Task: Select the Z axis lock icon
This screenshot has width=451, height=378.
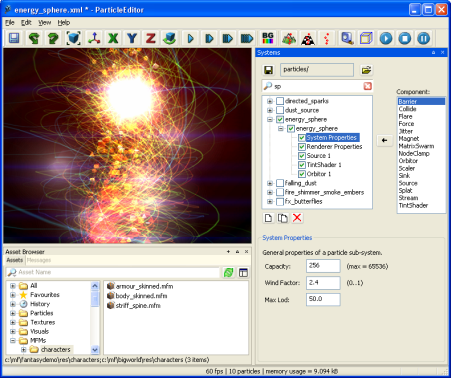Action: click(151, 38)
